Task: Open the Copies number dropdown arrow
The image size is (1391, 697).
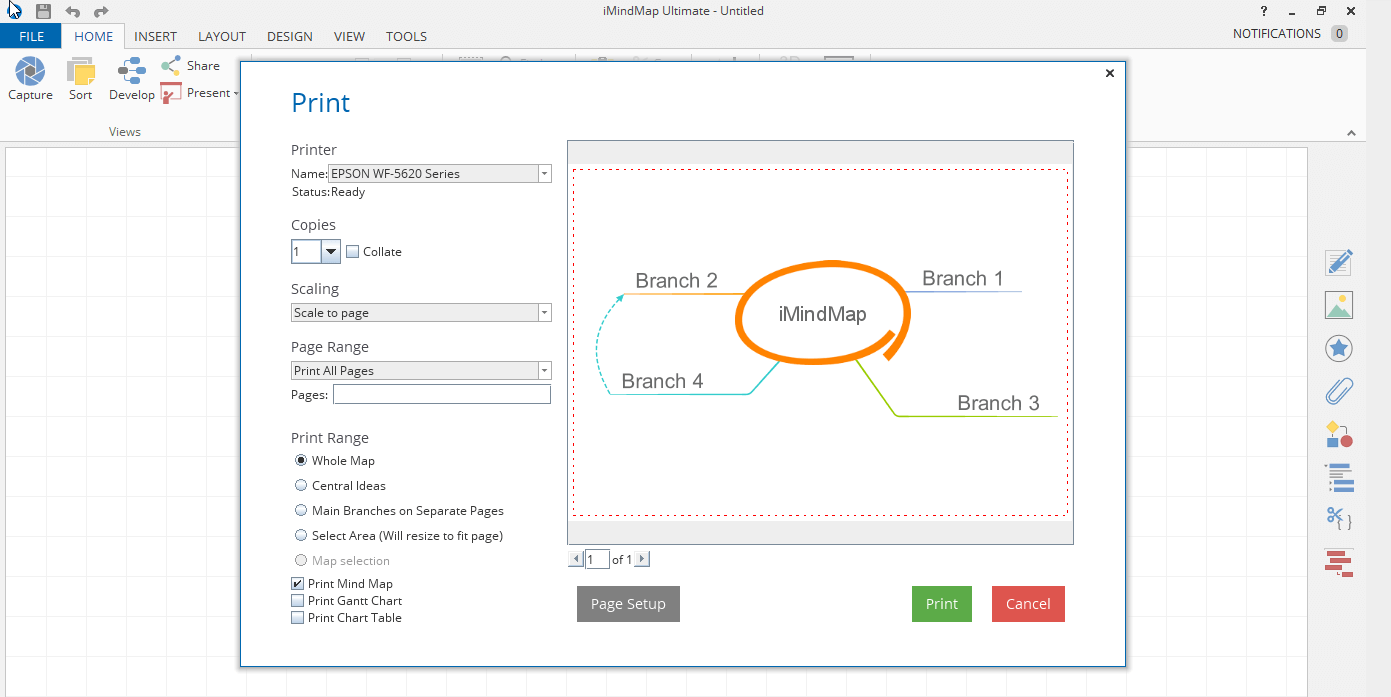Action: 331,252
